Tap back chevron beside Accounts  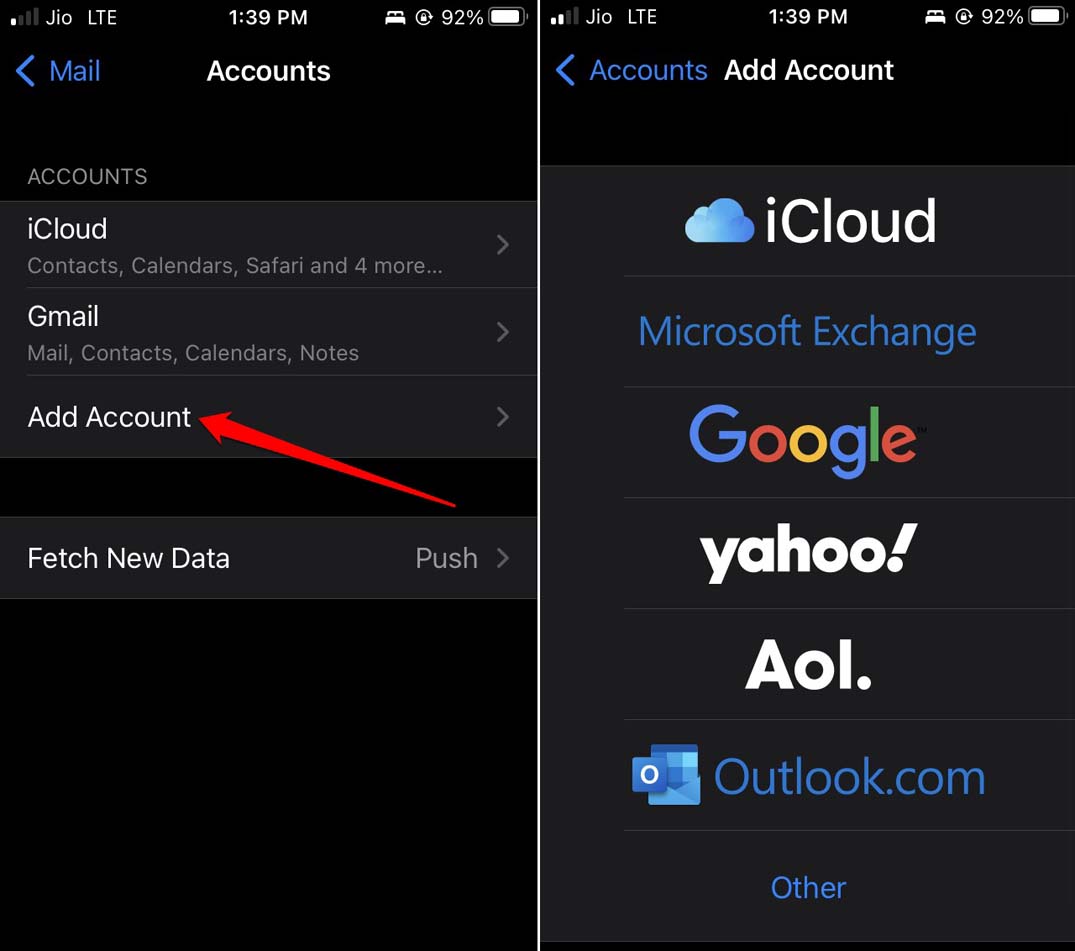point(566,70)
